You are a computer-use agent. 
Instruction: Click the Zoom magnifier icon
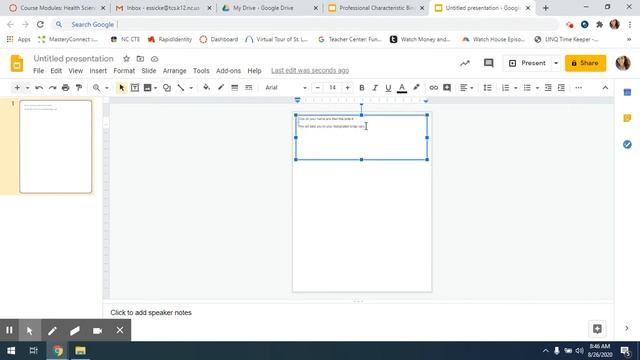coord(96,88)
